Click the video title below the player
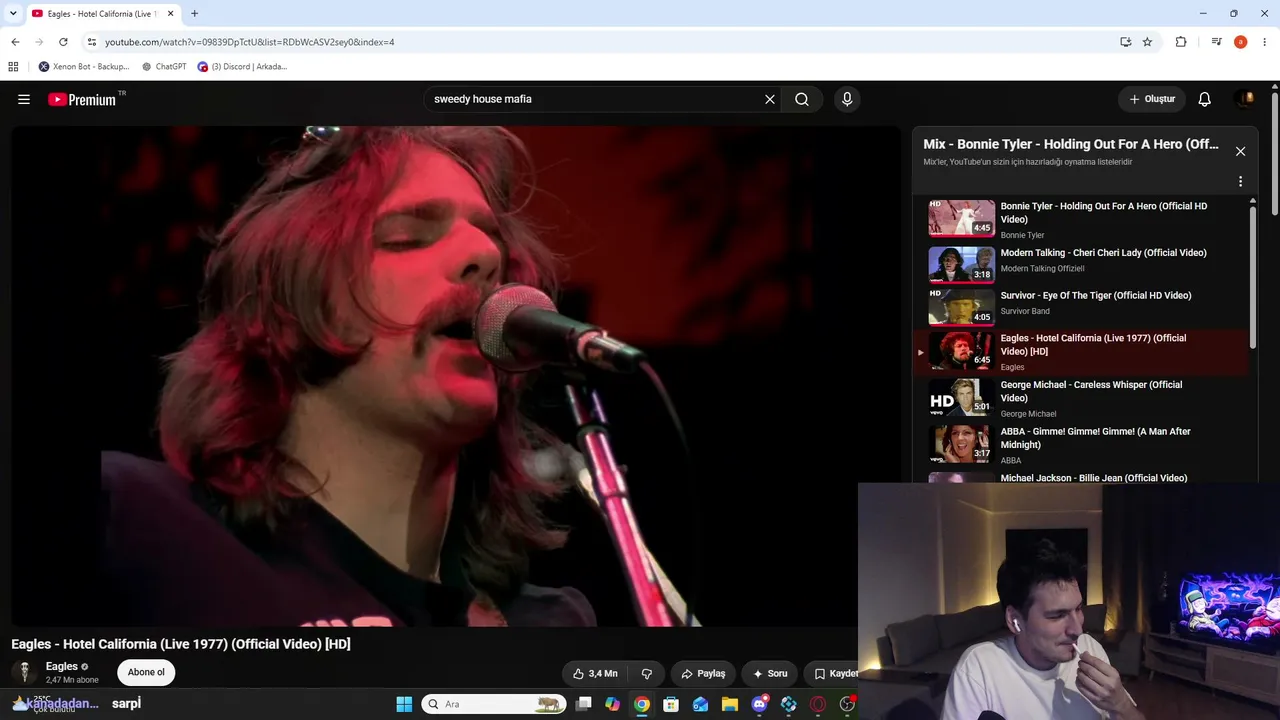1280x720 pixels. coord(181,644)
